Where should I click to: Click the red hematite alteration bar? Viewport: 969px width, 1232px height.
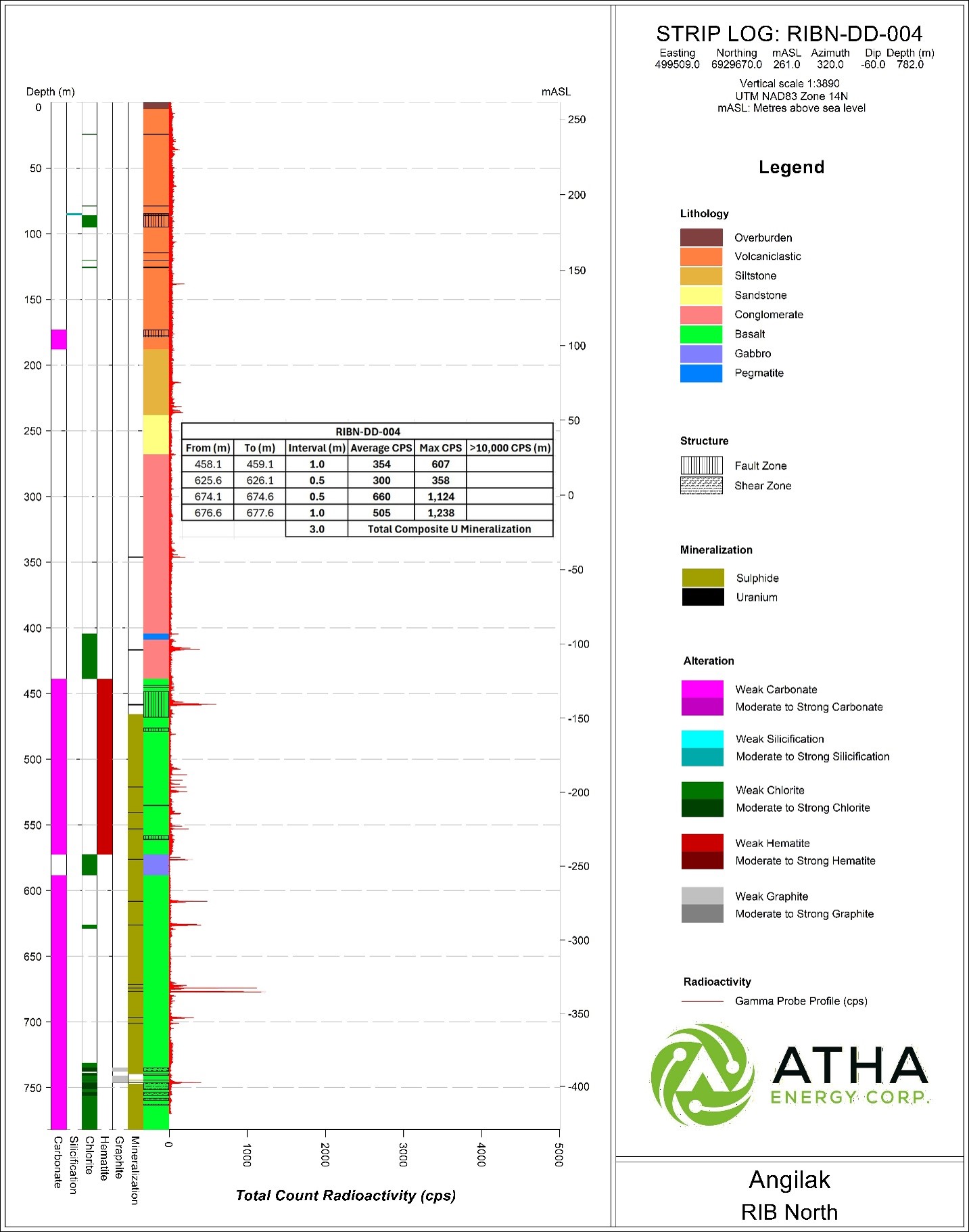(x=105, y=767)
